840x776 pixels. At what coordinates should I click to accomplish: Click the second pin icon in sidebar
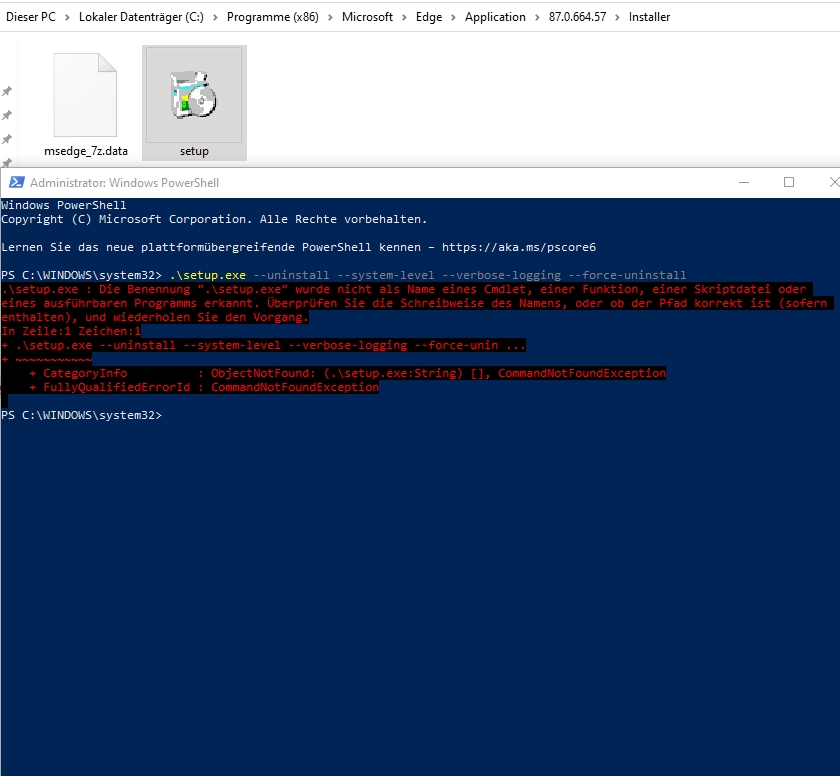[x=7, y=115]
